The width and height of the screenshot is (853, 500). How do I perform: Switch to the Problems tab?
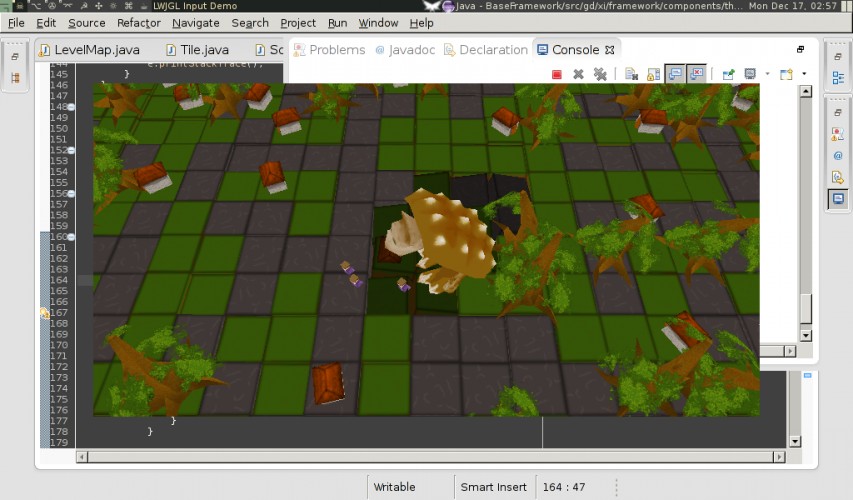[329, 50]
